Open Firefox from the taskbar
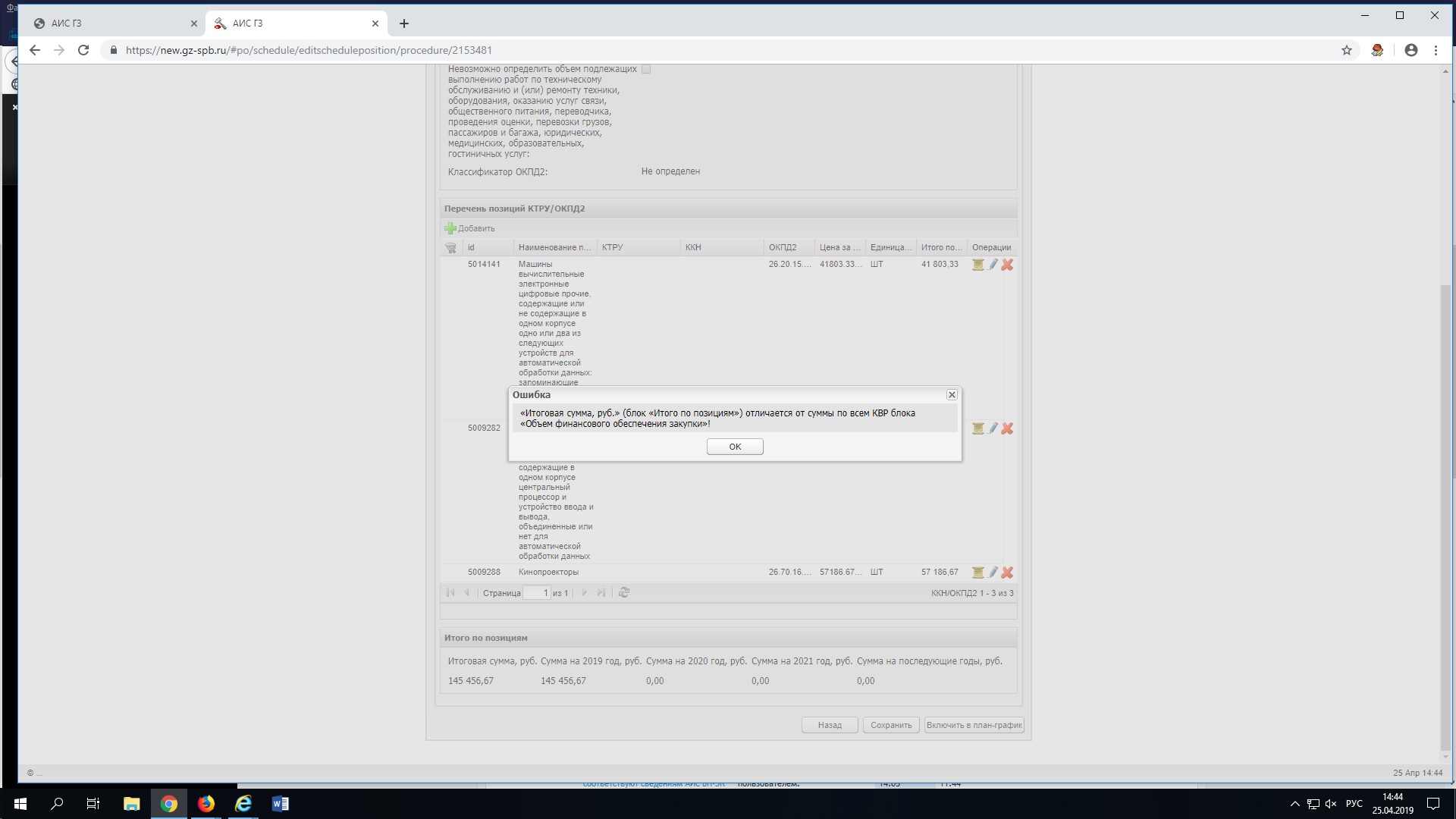The image size is (1456, 819). 206,804
